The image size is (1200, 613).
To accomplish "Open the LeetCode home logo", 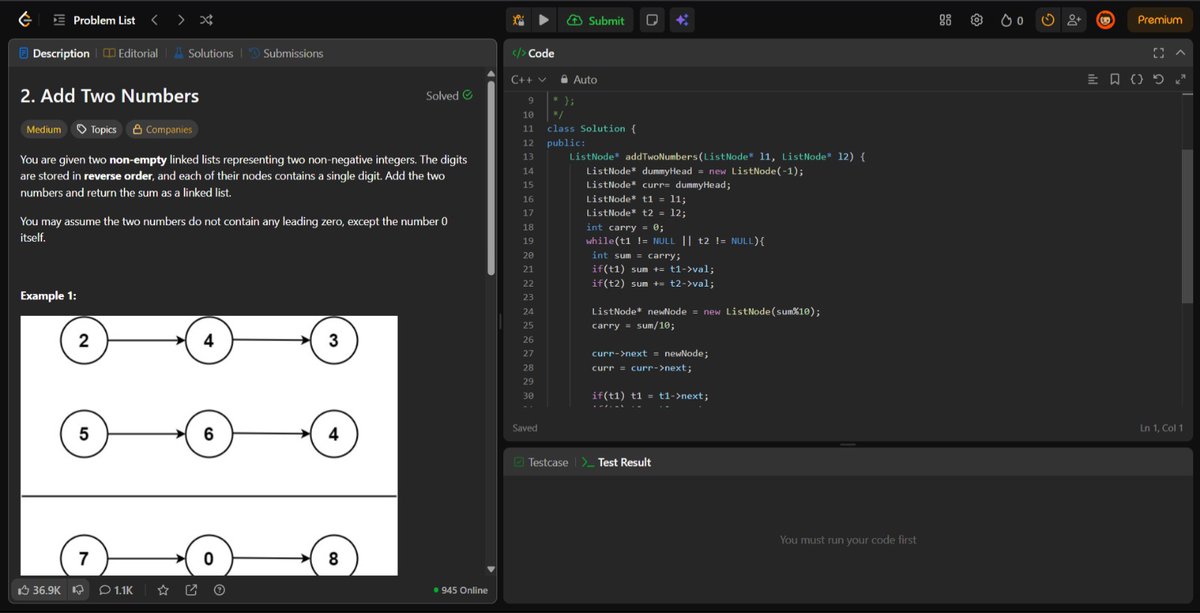I will point(24,20).
